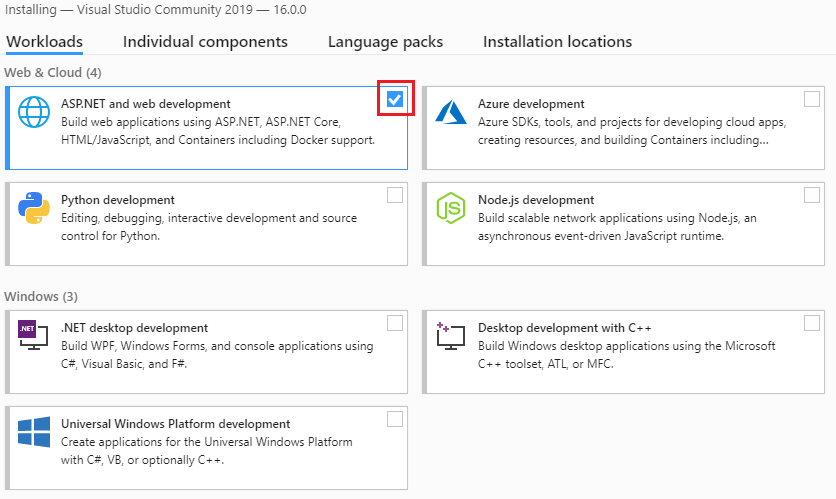
Task: Check Desktop development with C++ box
Action: tap(811, 323)
